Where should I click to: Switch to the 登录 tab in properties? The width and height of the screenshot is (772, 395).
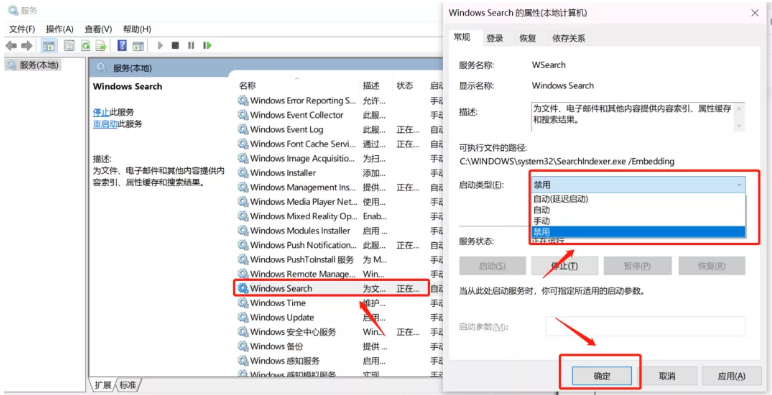(x=495, y=38)
